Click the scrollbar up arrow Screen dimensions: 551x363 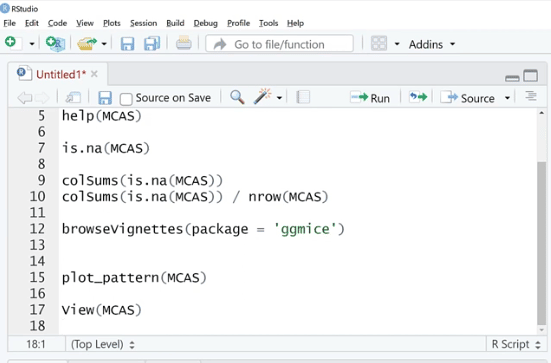coord(542,113)
